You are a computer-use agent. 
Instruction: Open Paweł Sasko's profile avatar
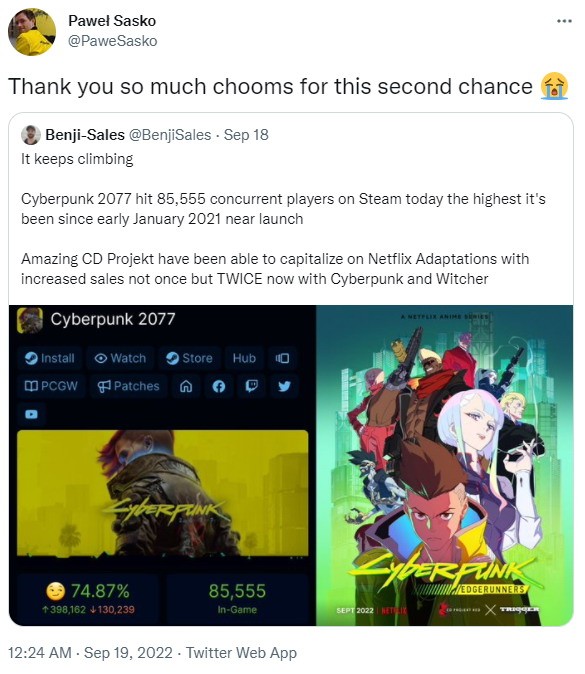coord(32,32)
